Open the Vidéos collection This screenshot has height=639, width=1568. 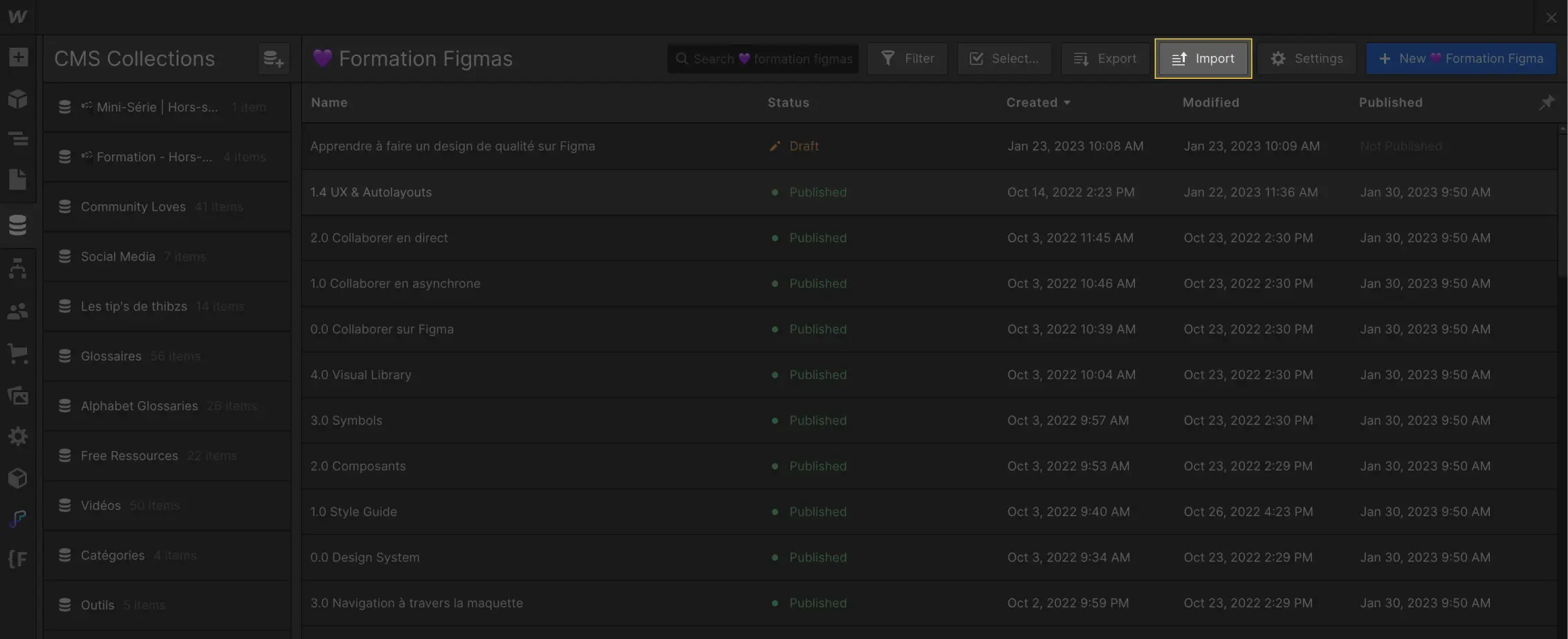167,506
